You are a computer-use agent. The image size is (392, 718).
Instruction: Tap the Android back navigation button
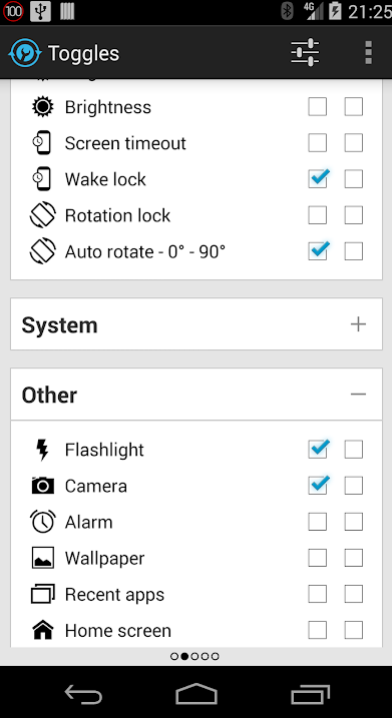(83, 695)
